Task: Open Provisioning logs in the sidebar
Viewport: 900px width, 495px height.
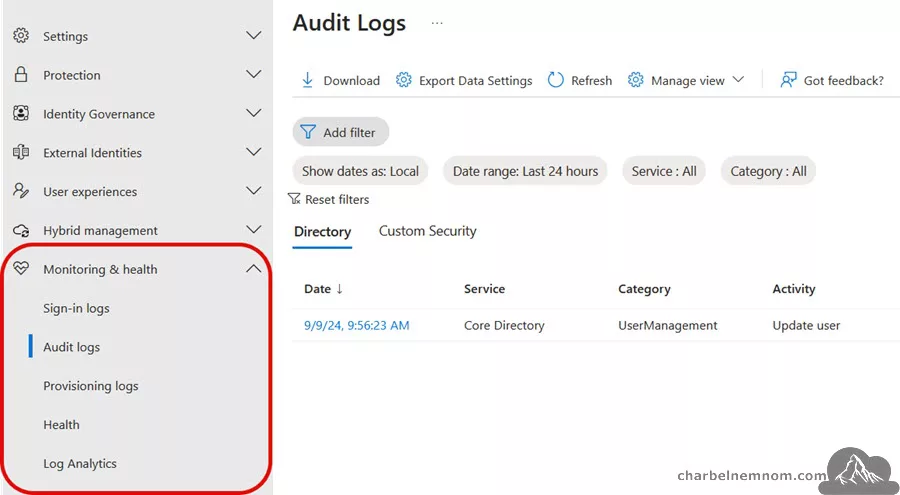Action: point(91,386)
